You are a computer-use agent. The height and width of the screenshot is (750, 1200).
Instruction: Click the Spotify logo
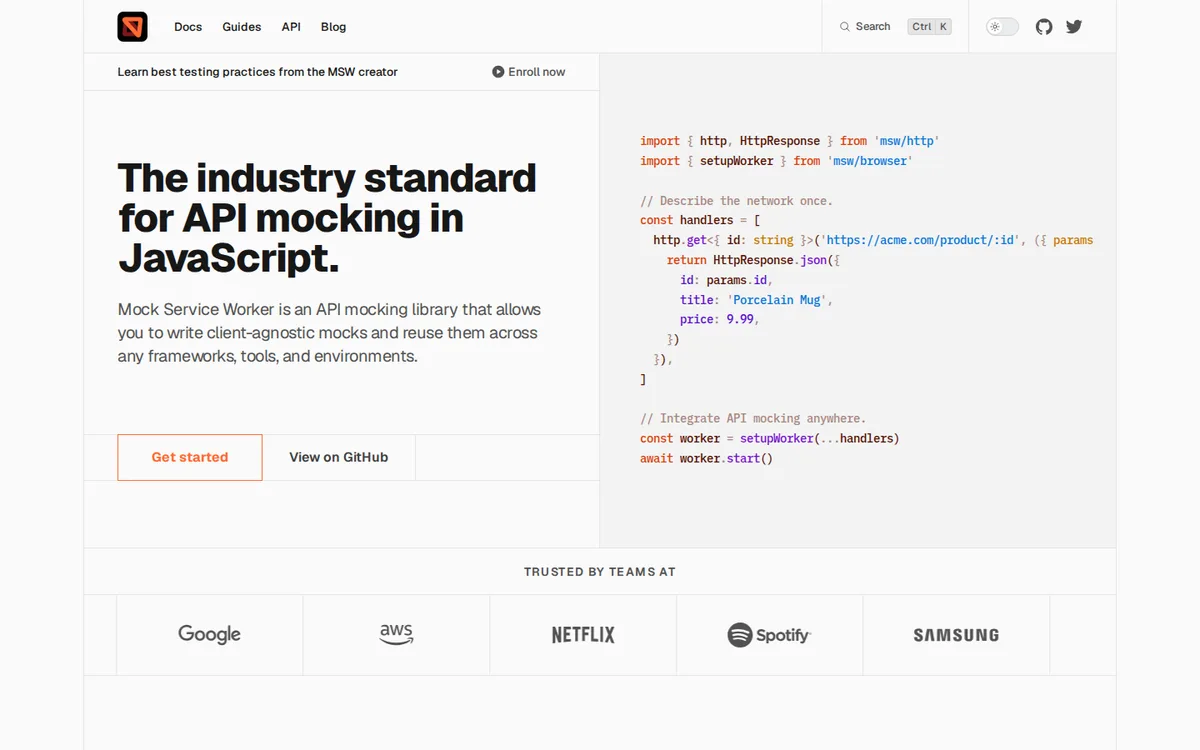769,635
